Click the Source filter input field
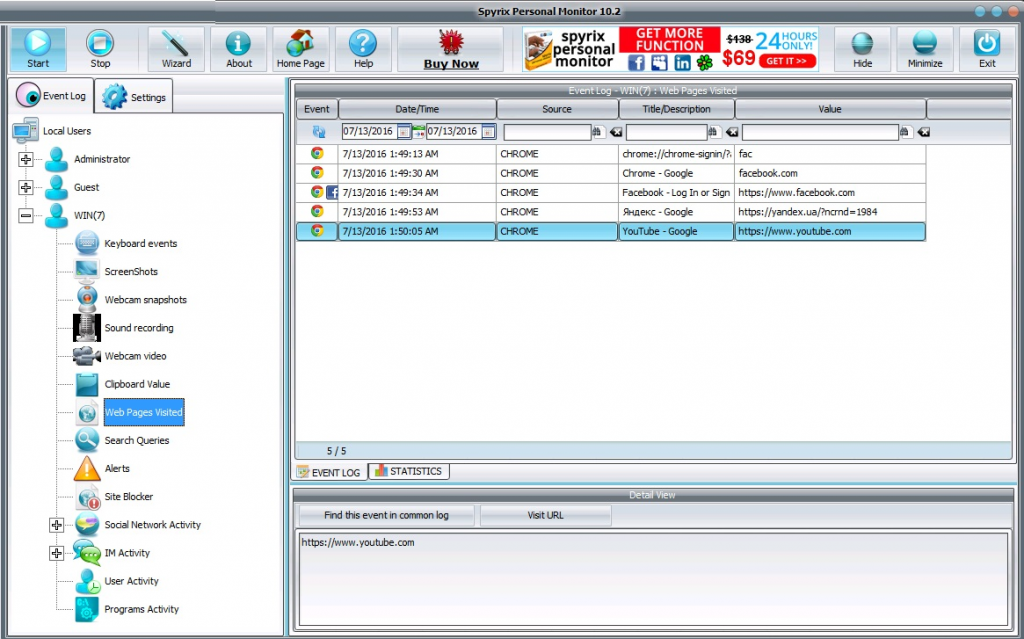1024x639 pixels. click(546, 131)
